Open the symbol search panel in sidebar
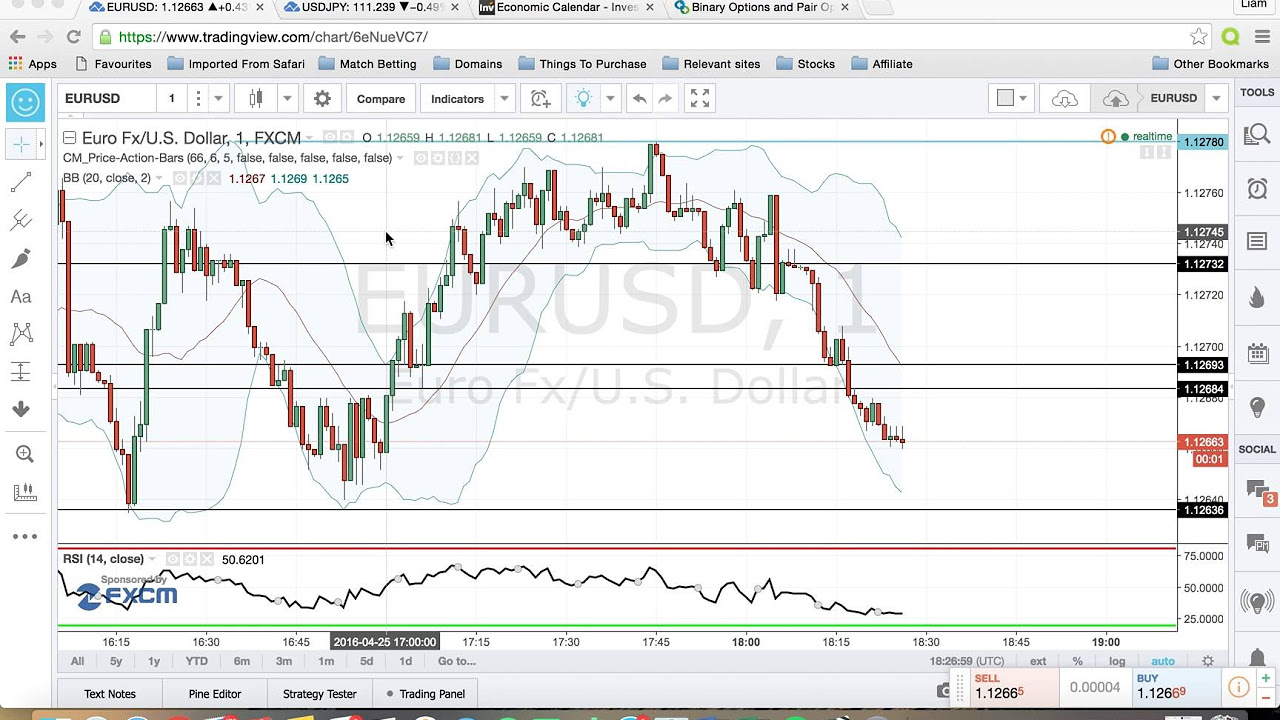 pyautogui.click(x=1257, y=136)
